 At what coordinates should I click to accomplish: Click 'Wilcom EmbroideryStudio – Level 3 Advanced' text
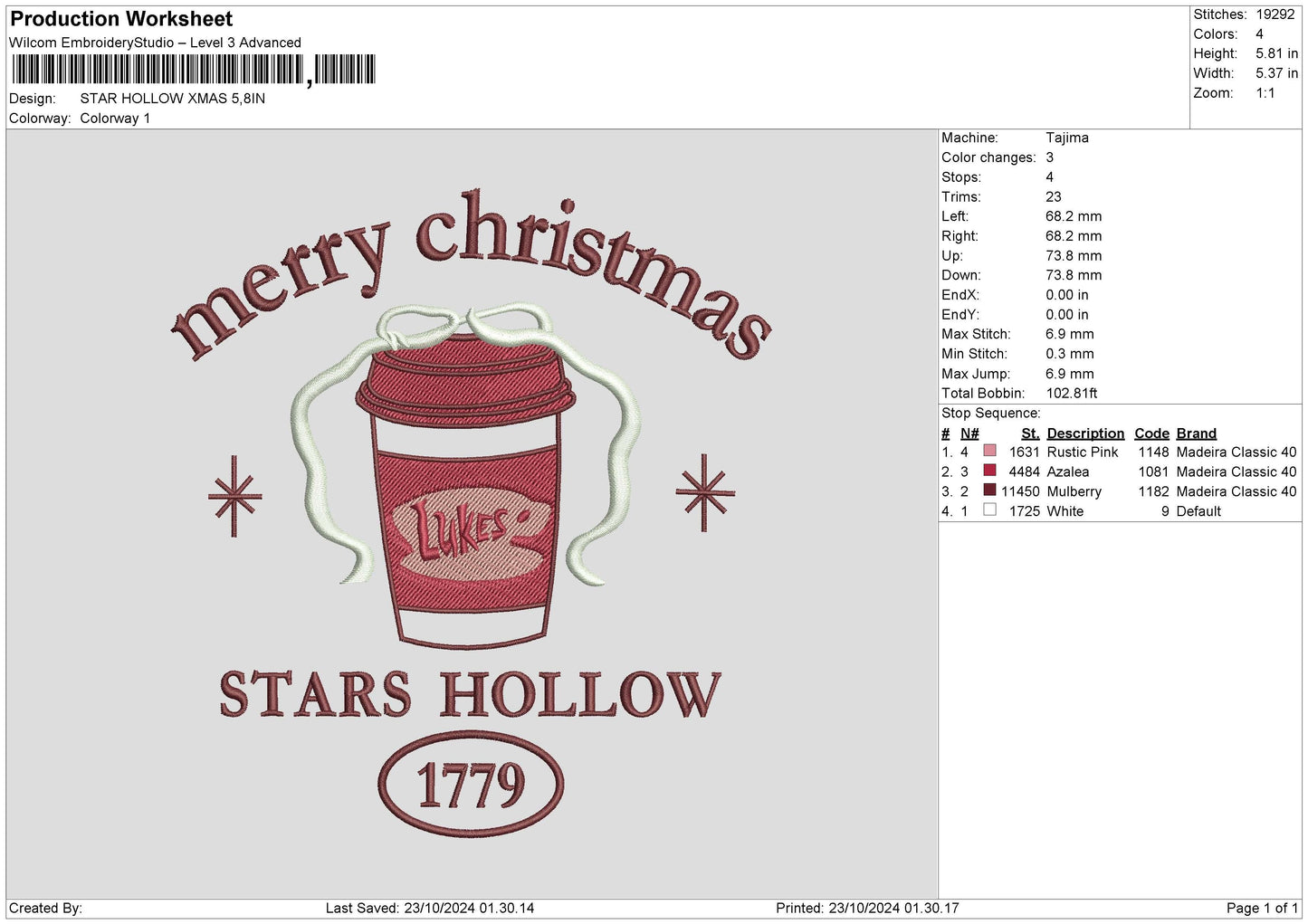point(155,43)
